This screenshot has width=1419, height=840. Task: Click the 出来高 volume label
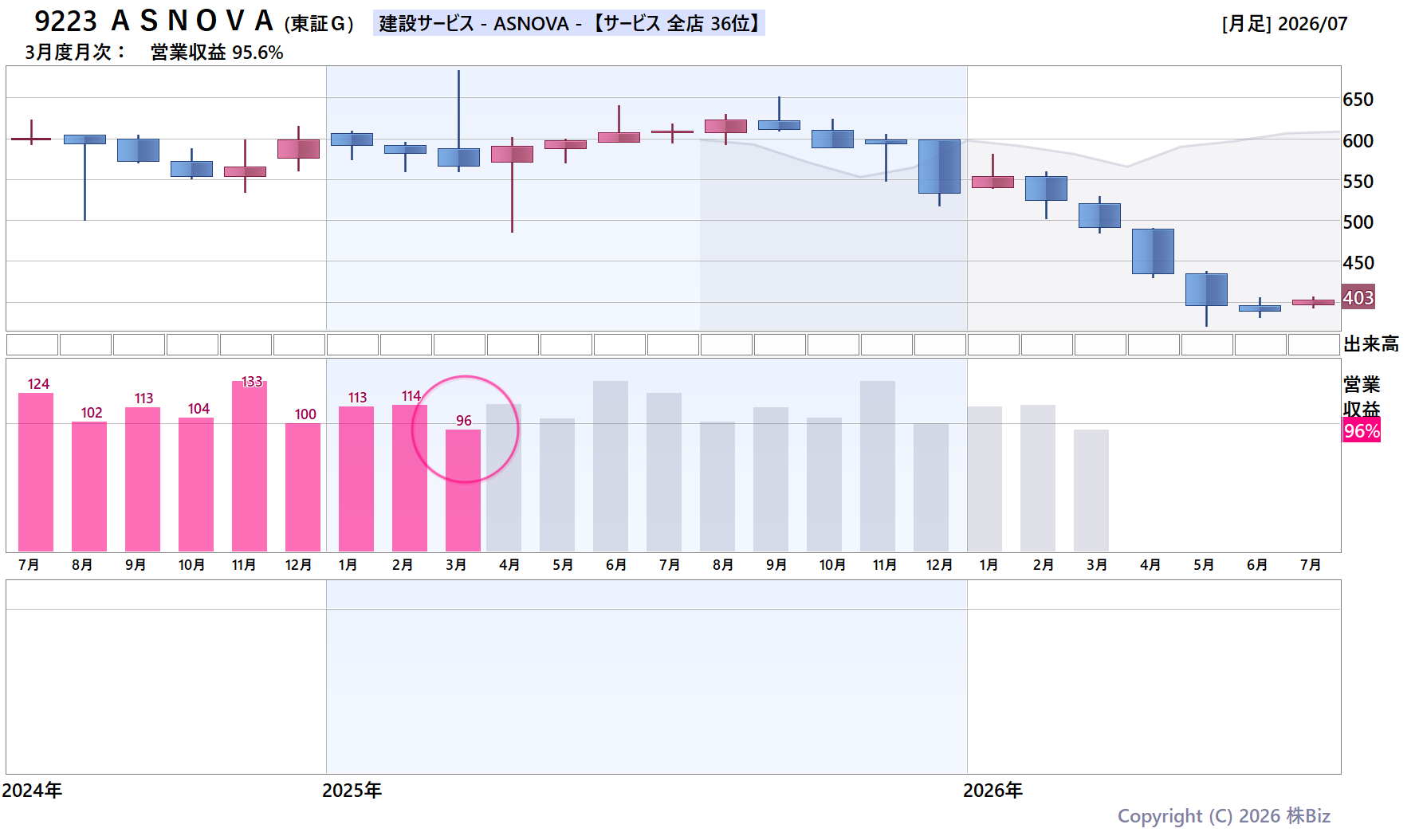coord(1371,344)
